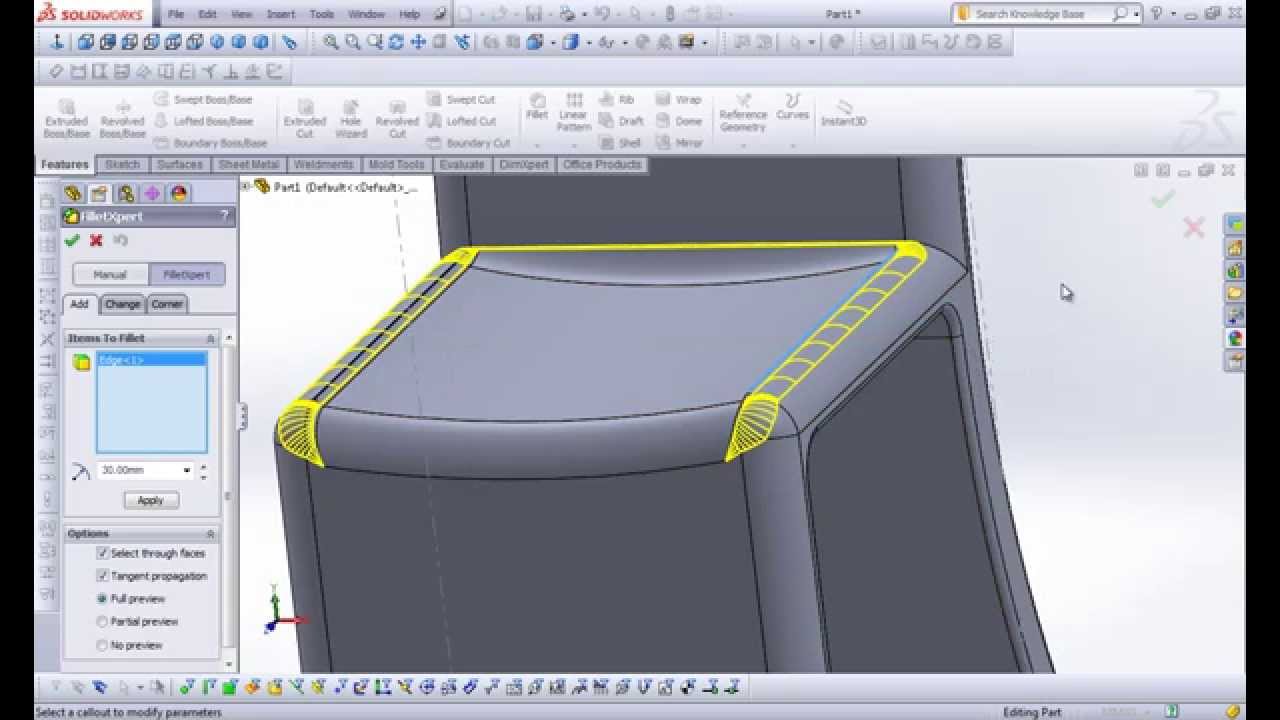Viewport: 1280px width, 720px height.
Task: Open the Change tab in FilletXpert
Action: point(122,304)
